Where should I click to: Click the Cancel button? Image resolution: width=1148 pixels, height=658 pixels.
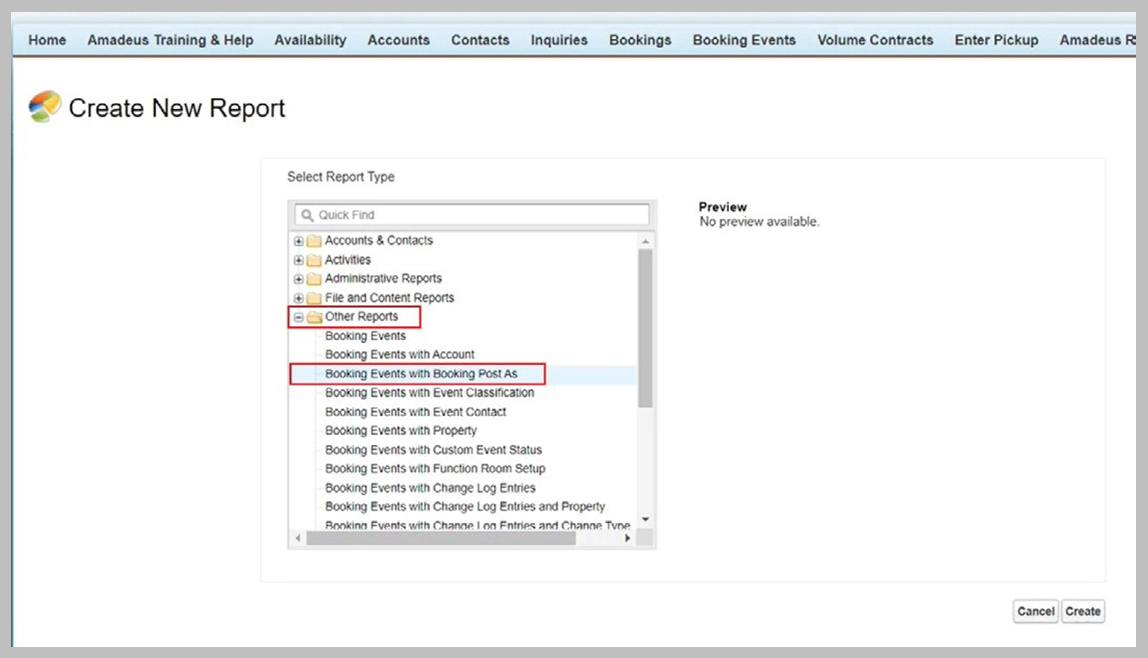click(1035, 611)
